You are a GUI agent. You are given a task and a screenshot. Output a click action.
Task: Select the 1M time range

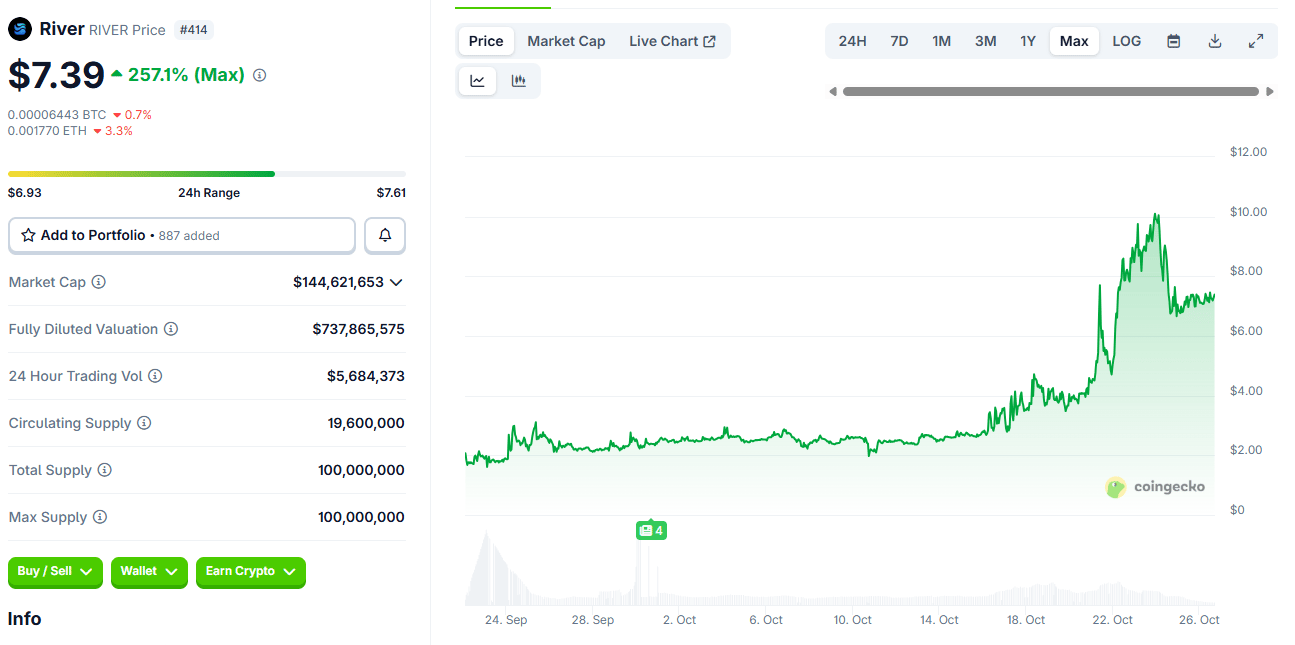click(x=941, y=41)
